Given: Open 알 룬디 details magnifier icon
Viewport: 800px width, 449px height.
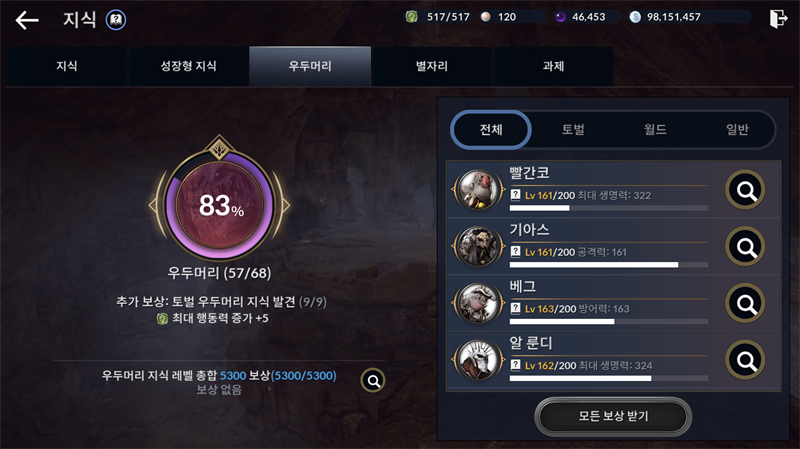Looking at the screenshot, I should point(745,360).
